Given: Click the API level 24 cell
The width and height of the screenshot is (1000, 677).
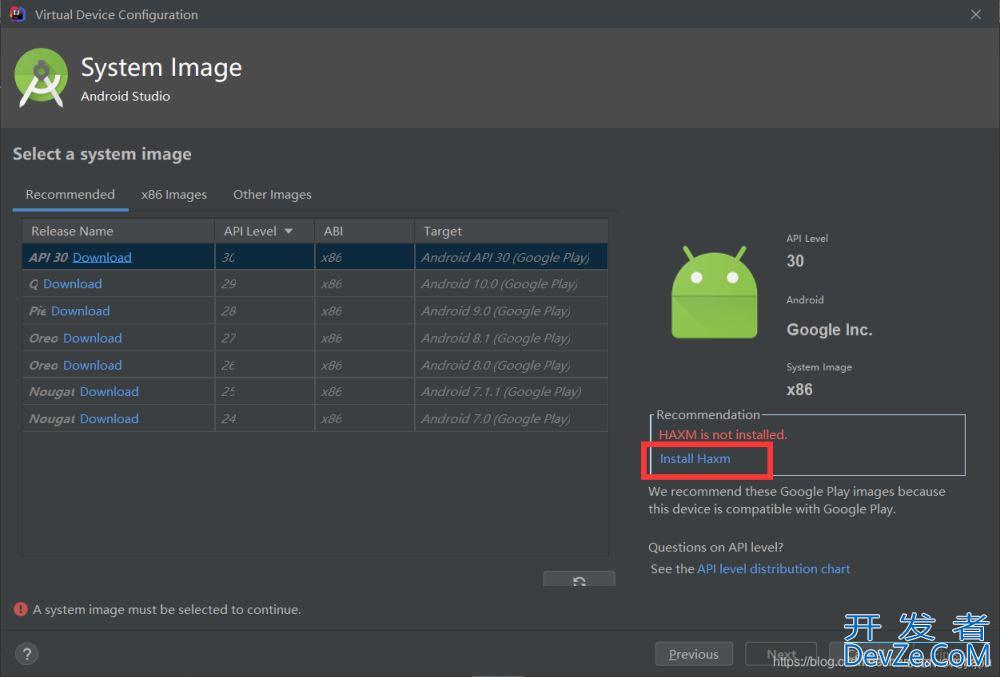Looking at the screenshot, I should (265, 418).
